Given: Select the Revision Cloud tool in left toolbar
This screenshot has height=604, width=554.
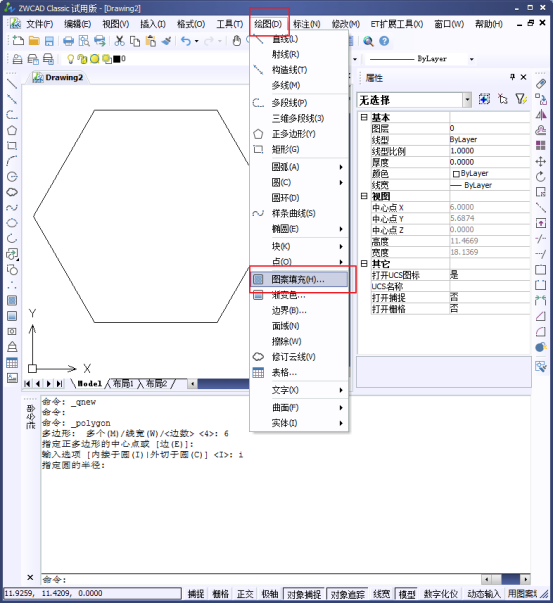Looking at the screenshot, I should tap(12, 192).
